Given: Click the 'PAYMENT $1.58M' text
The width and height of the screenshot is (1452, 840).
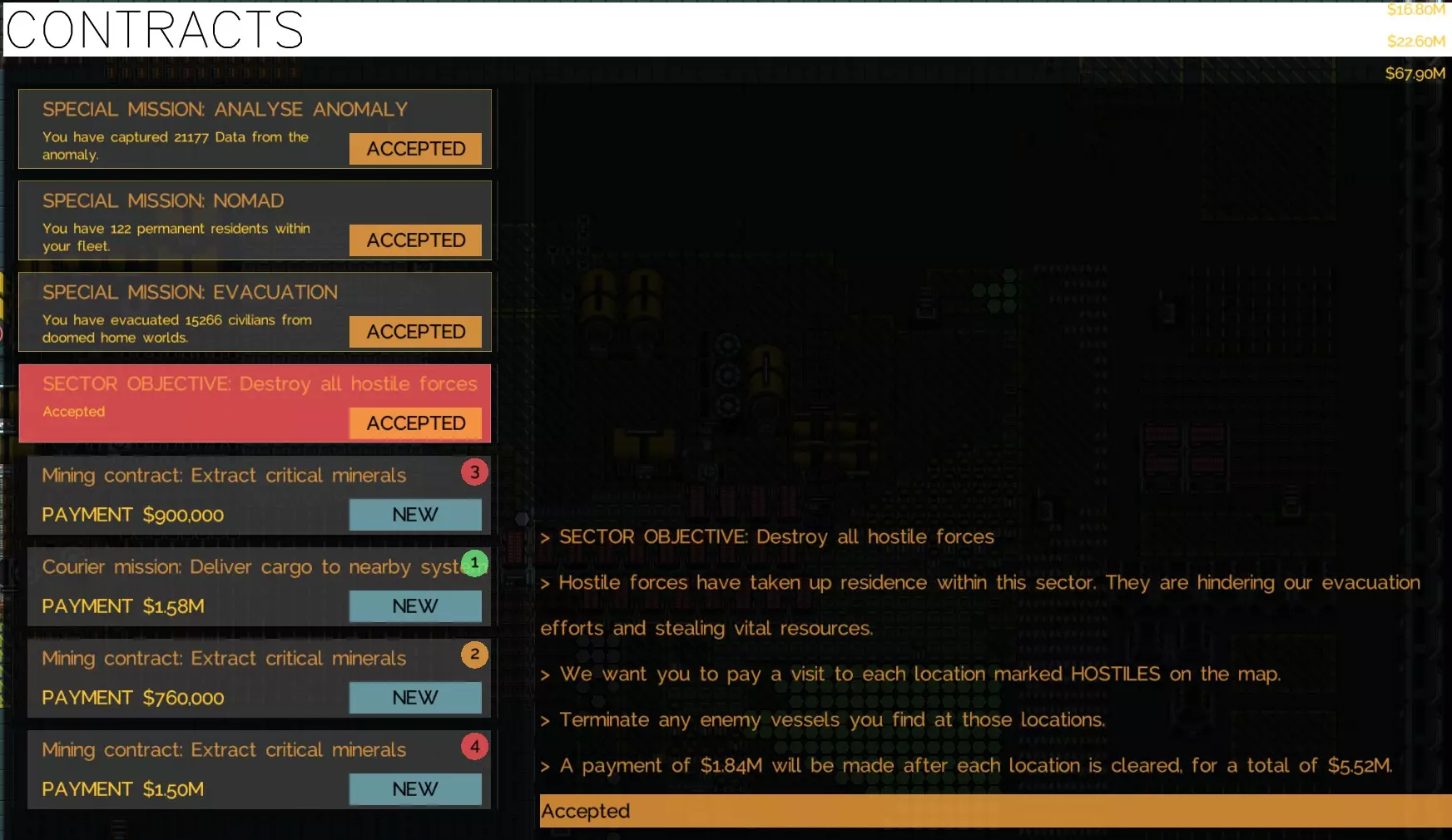Looking at the screenshot, I should (123, 606).
